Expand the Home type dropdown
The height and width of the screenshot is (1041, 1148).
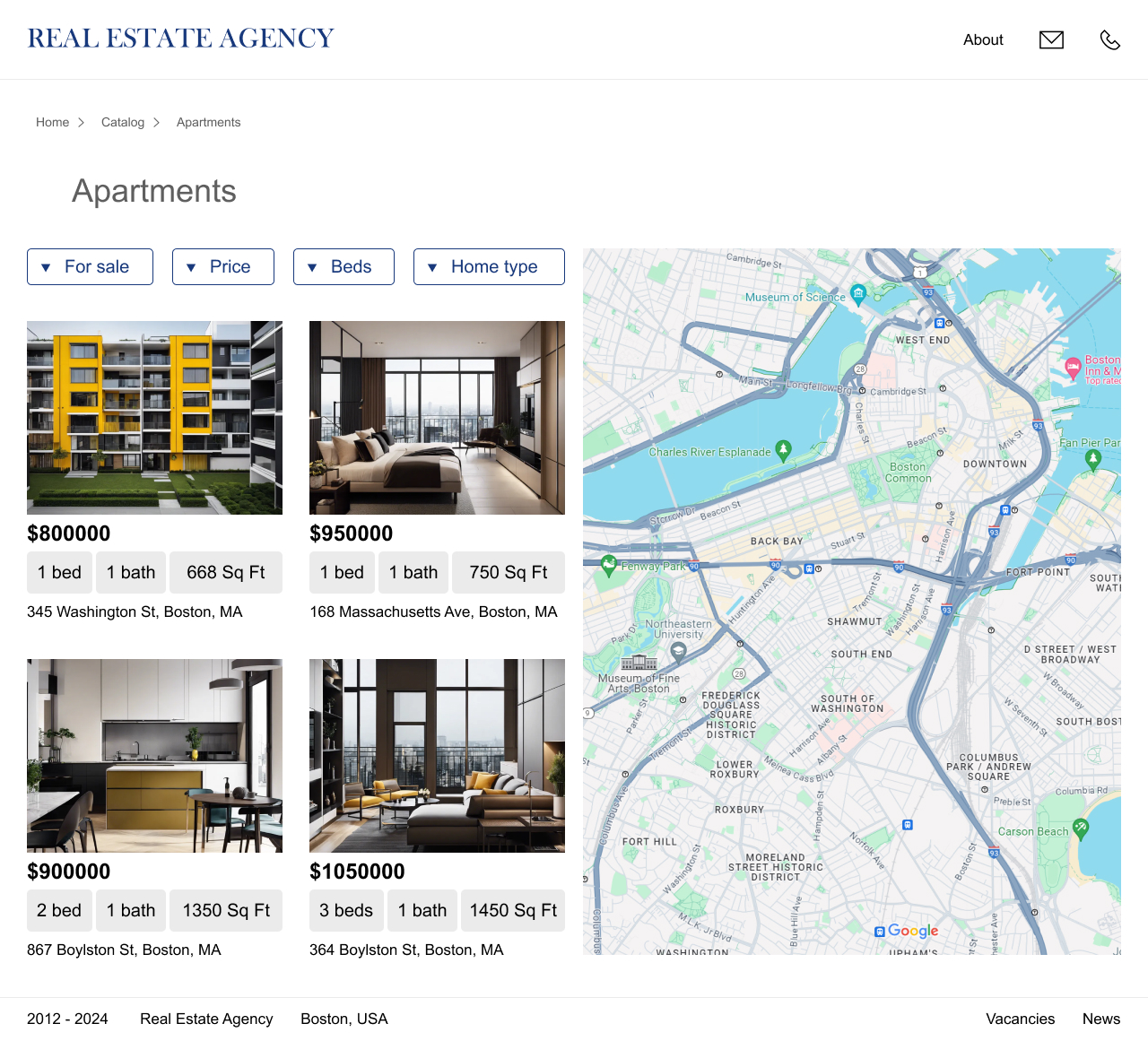489,266
